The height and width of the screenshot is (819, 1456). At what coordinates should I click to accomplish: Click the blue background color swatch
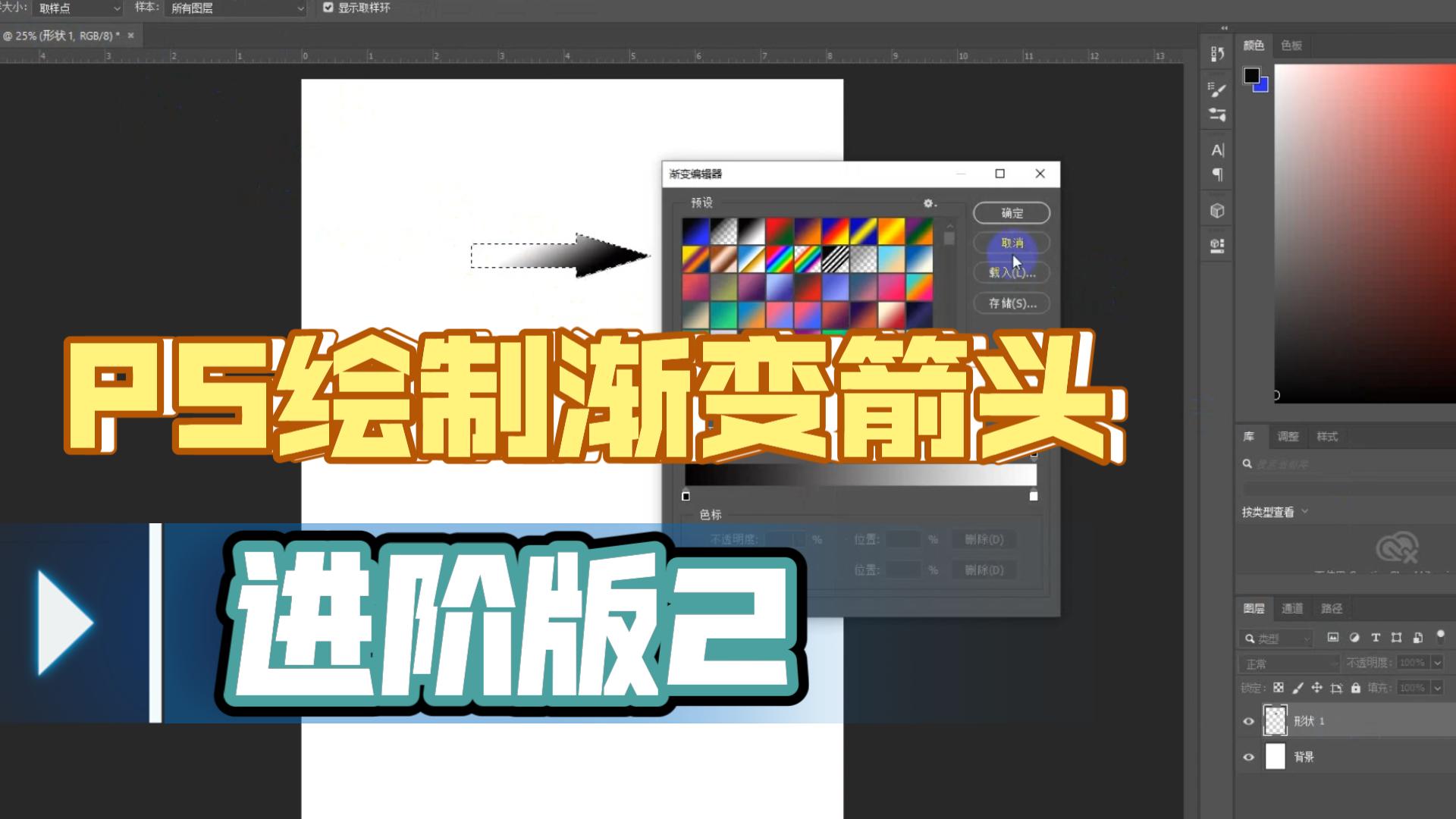1263,86
